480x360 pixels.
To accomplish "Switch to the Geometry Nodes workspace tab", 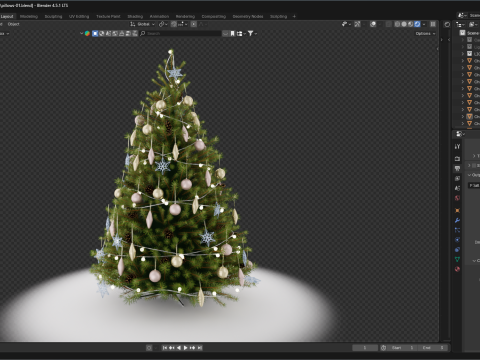I will pos(248,16).
